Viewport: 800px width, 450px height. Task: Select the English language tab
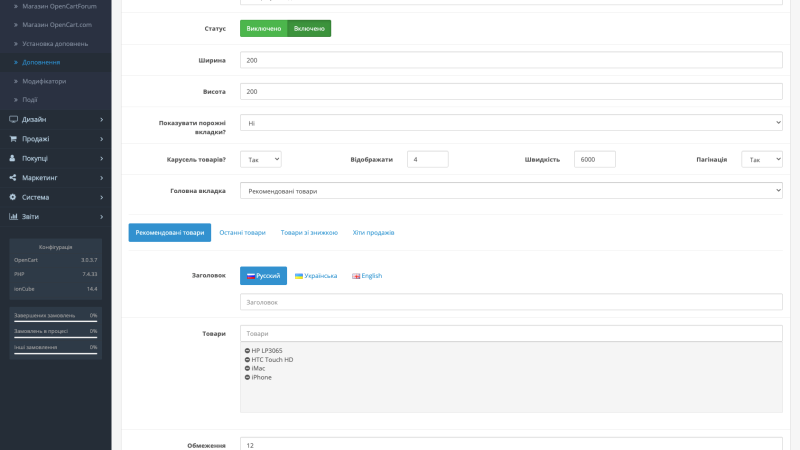367,276
